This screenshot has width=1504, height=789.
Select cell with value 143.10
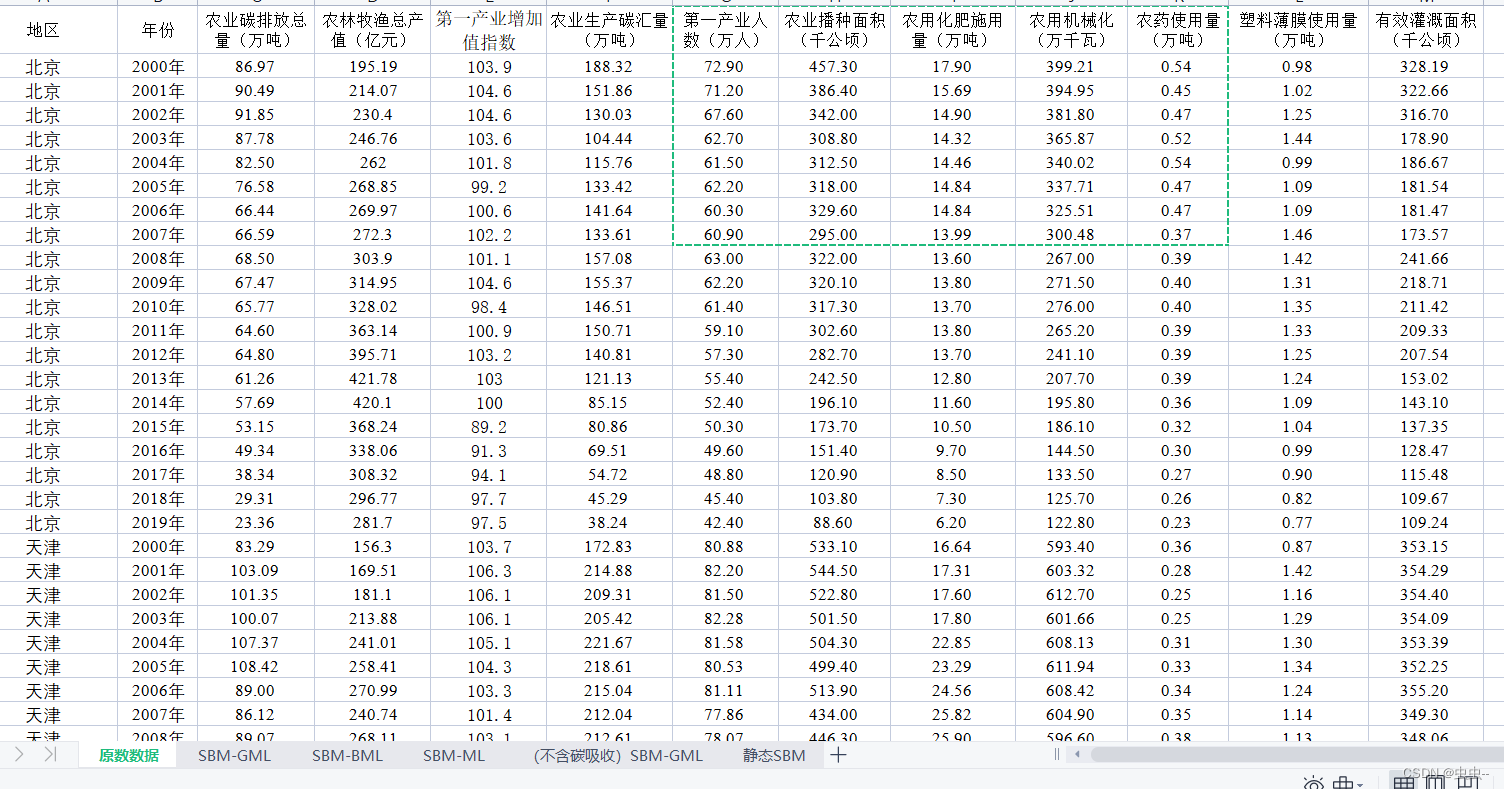(1426, 403)
